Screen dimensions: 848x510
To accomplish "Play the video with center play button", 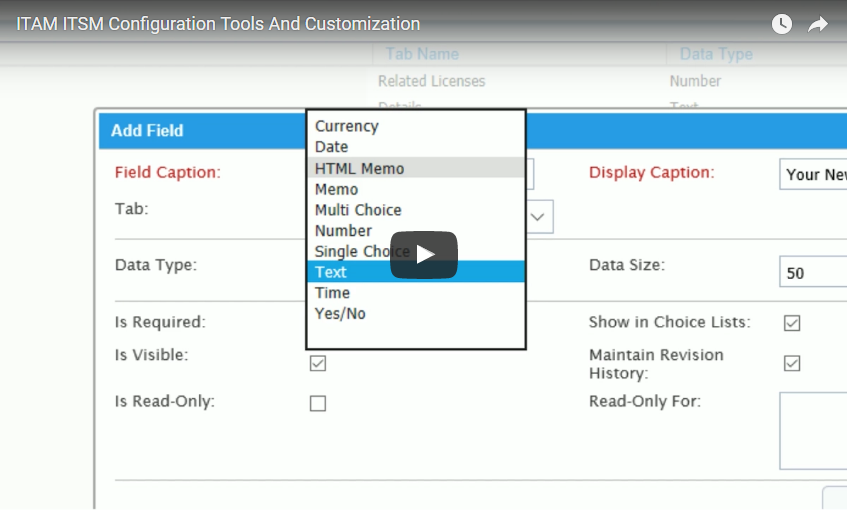I will [x=424, y=255].
